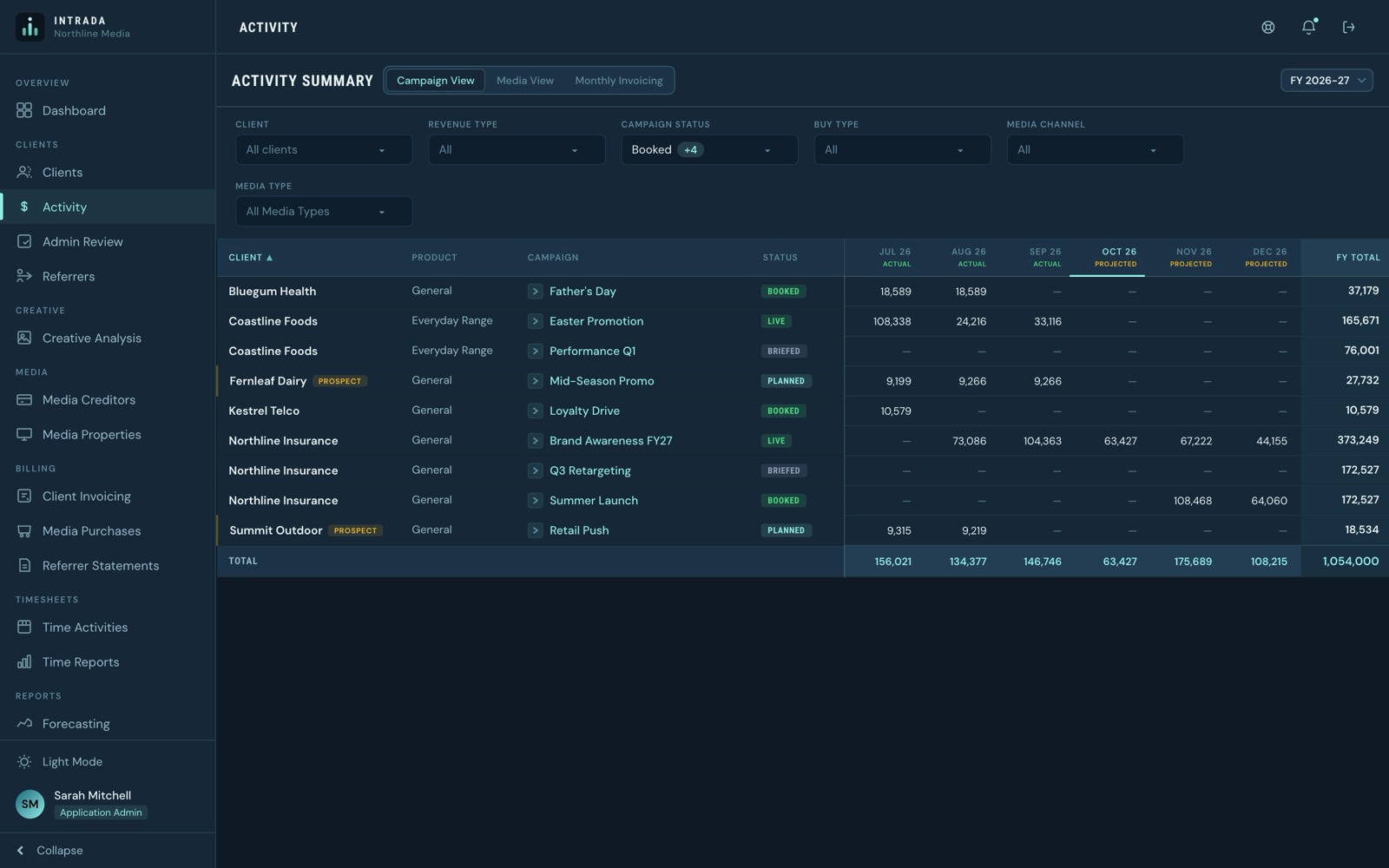The image size is (1389, 868).
Task: Expand the Easter Promotion campaign row
Action: click(x=535, y=321)
